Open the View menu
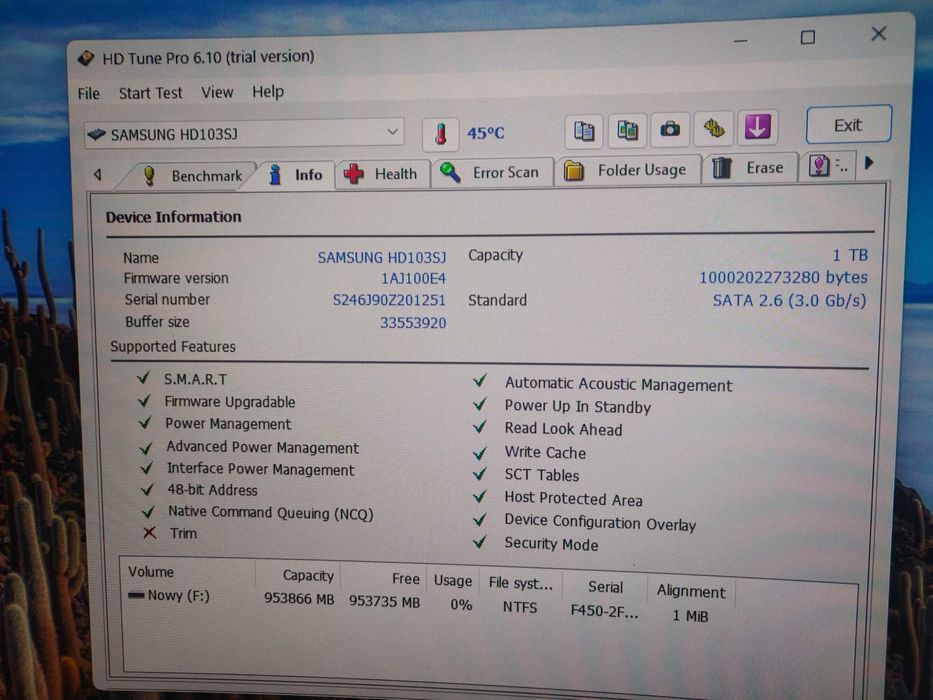 (x=217, y=92)
